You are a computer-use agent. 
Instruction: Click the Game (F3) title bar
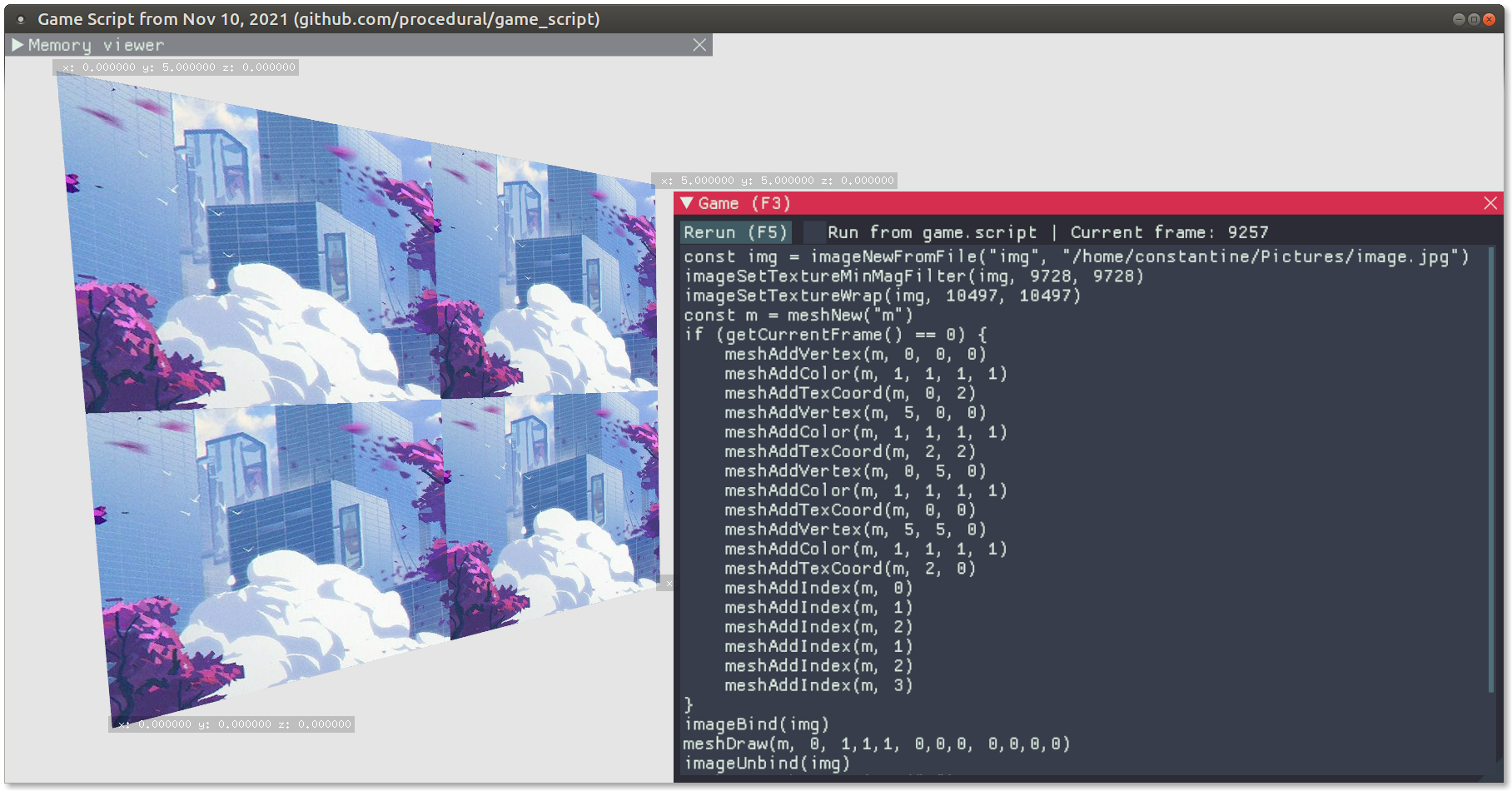[1088, 203]
